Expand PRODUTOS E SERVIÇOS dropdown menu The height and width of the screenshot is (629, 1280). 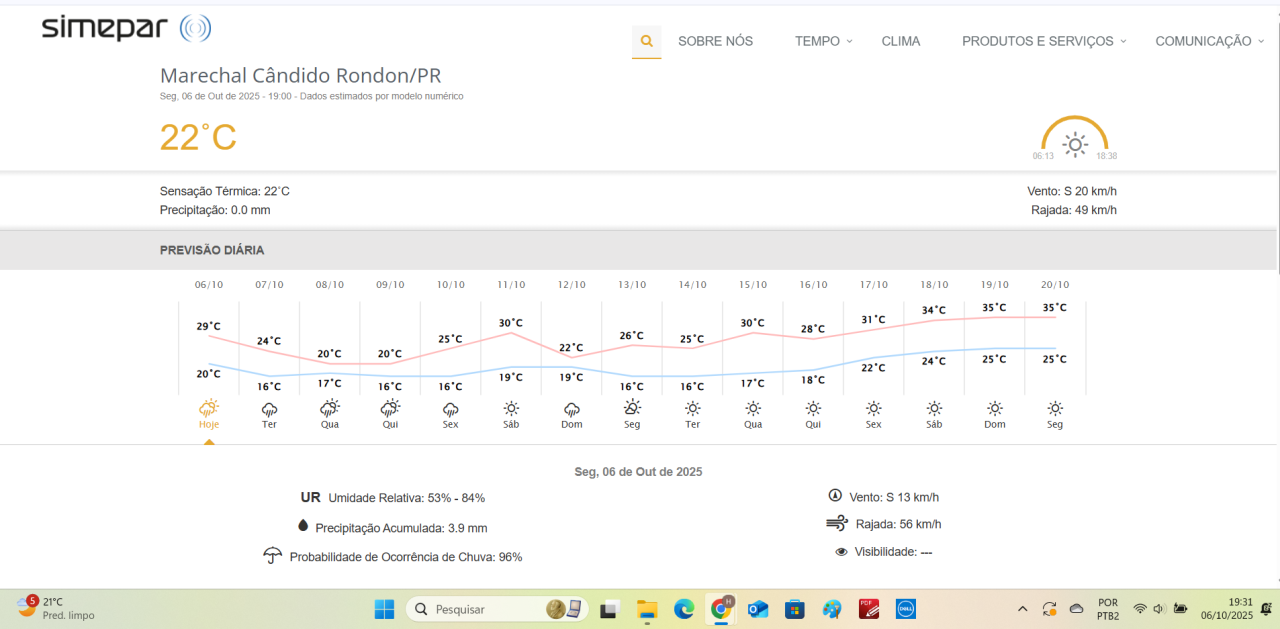tap(1043, 41)
